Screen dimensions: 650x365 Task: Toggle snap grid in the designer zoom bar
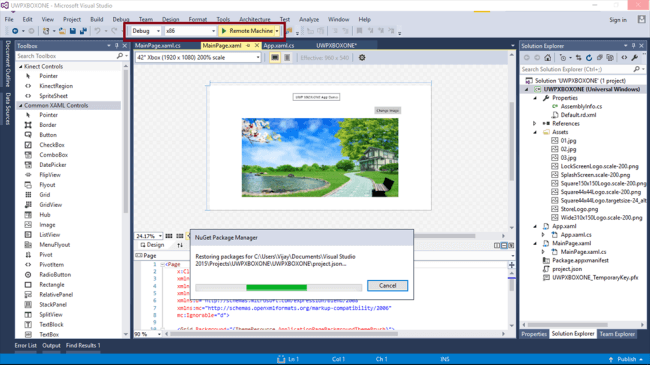click(x=169, y=236)
